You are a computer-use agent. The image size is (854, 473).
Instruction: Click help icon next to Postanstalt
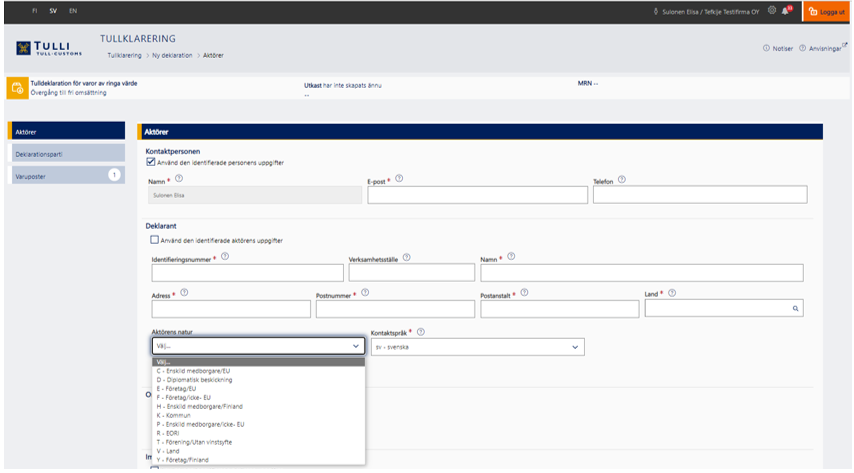pos(524,293)
